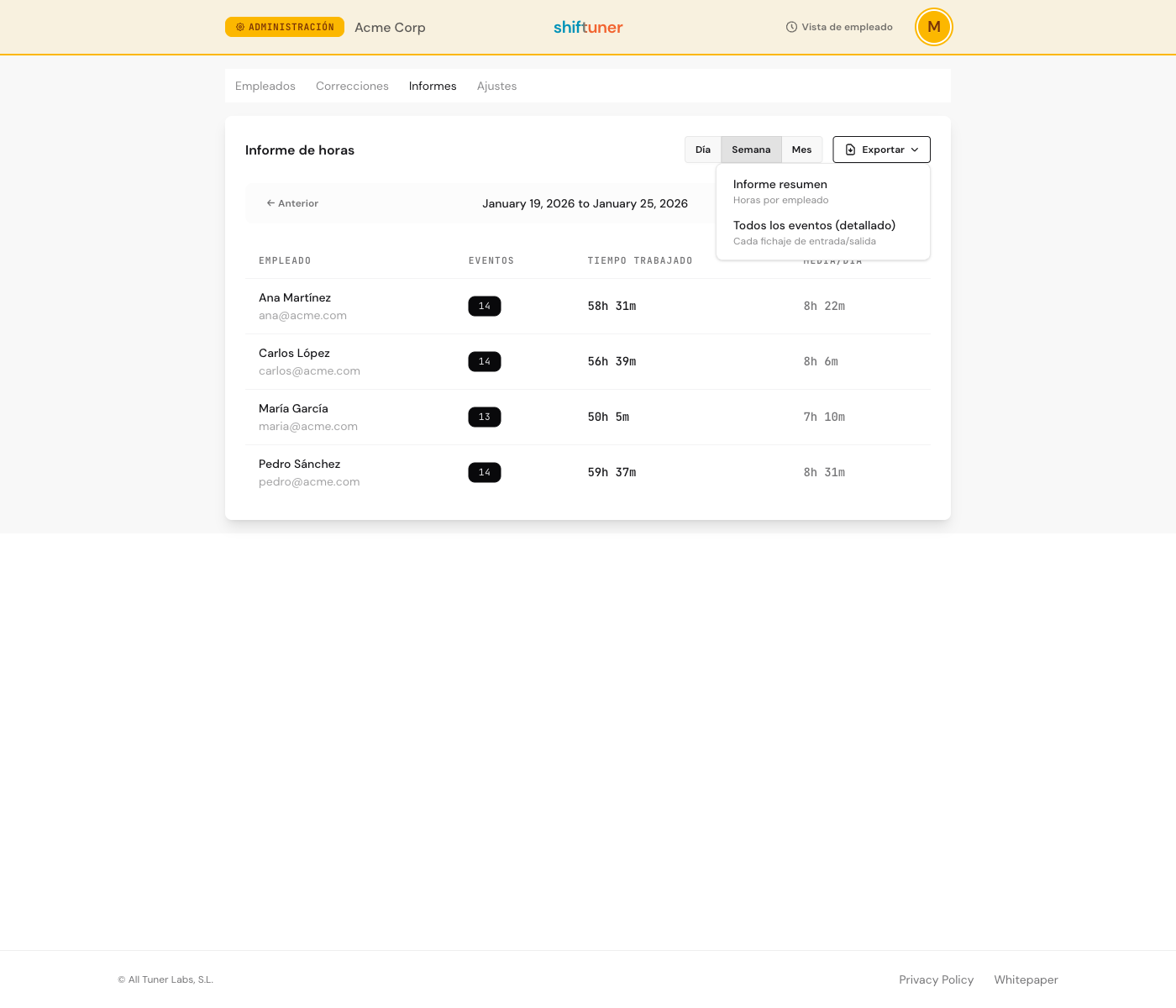Open the Whitepaper footer link
This screenshot has width=1176, height=1008.
(1026, 979)
